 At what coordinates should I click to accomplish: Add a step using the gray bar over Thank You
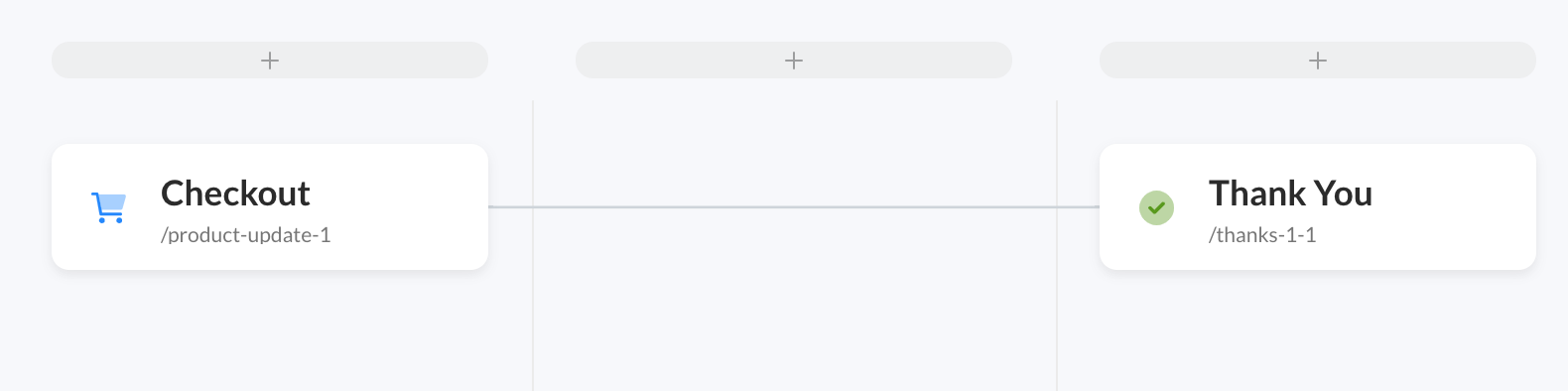1318,60
